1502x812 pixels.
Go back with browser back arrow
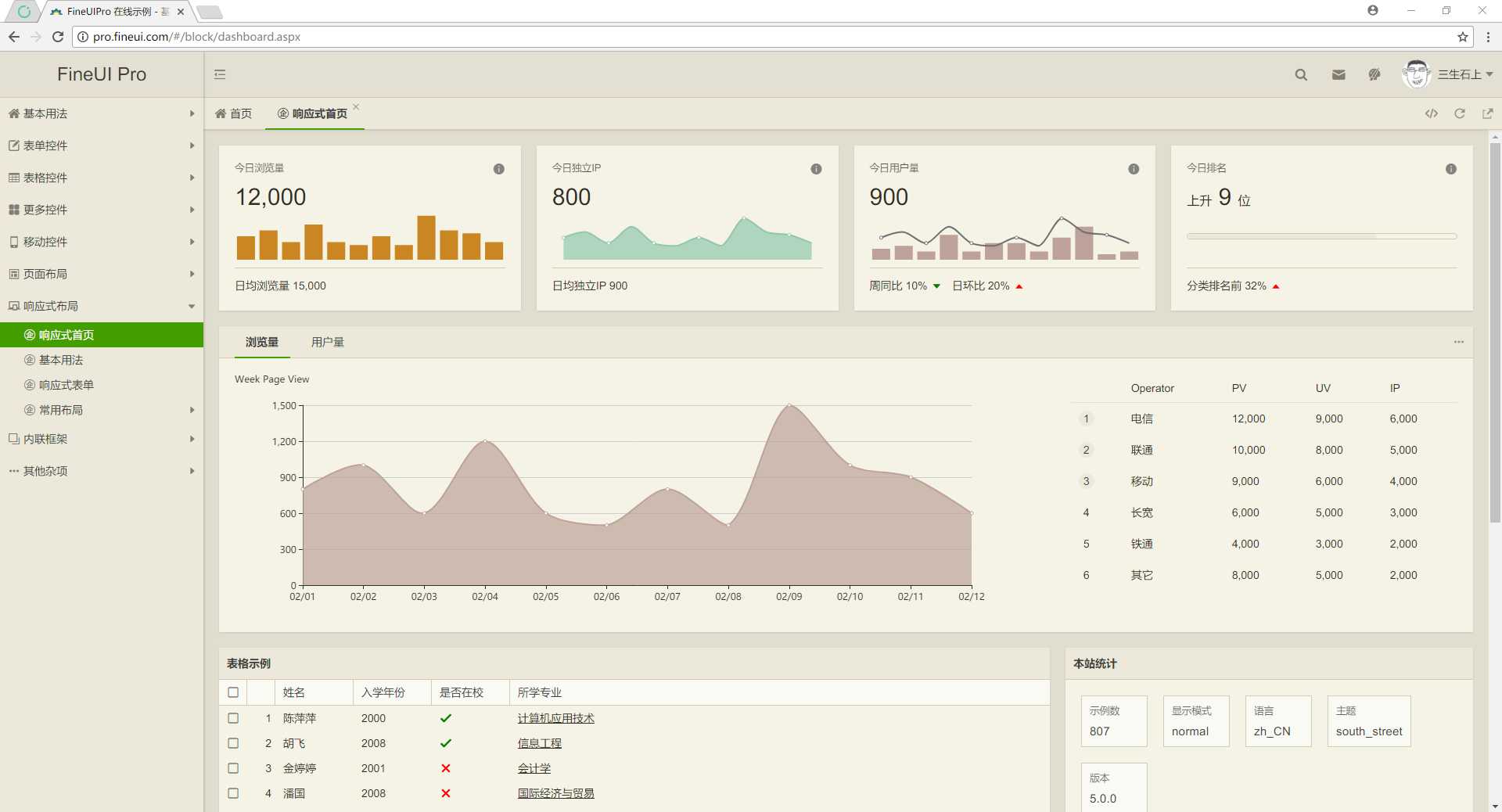coord(14,37)
